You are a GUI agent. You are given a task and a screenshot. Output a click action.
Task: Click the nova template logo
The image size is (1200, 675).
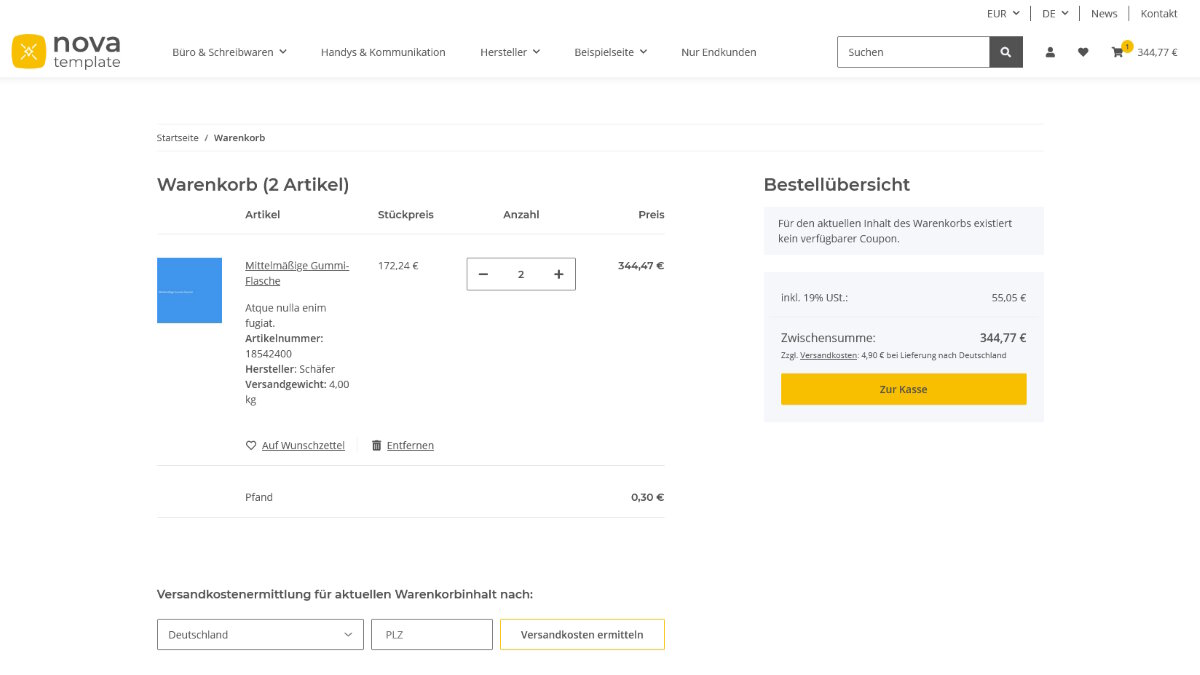tap(66, 51)
